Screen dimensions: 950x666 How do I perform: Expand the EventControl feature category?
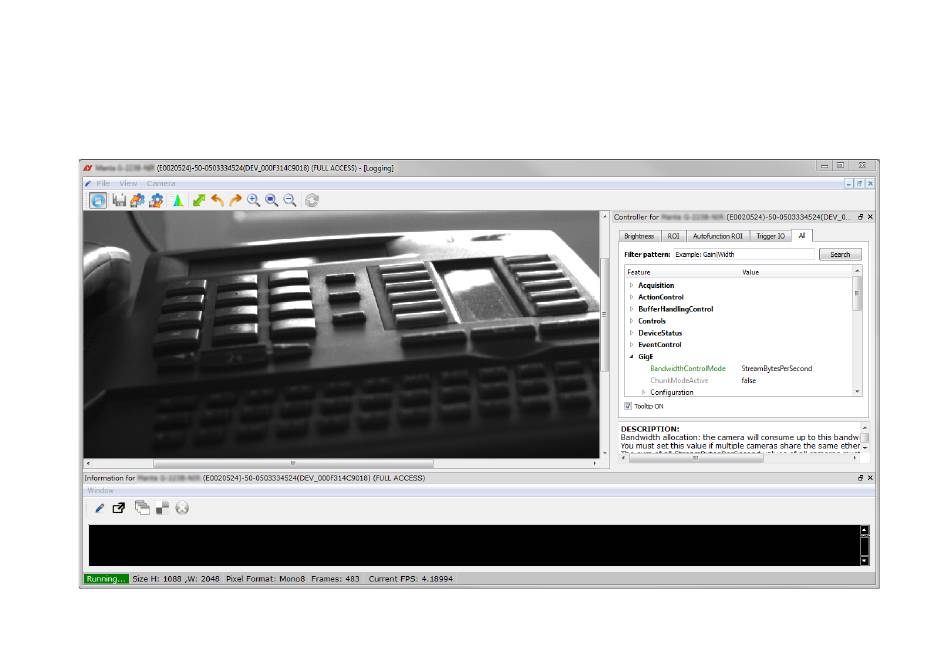point(631,345)
